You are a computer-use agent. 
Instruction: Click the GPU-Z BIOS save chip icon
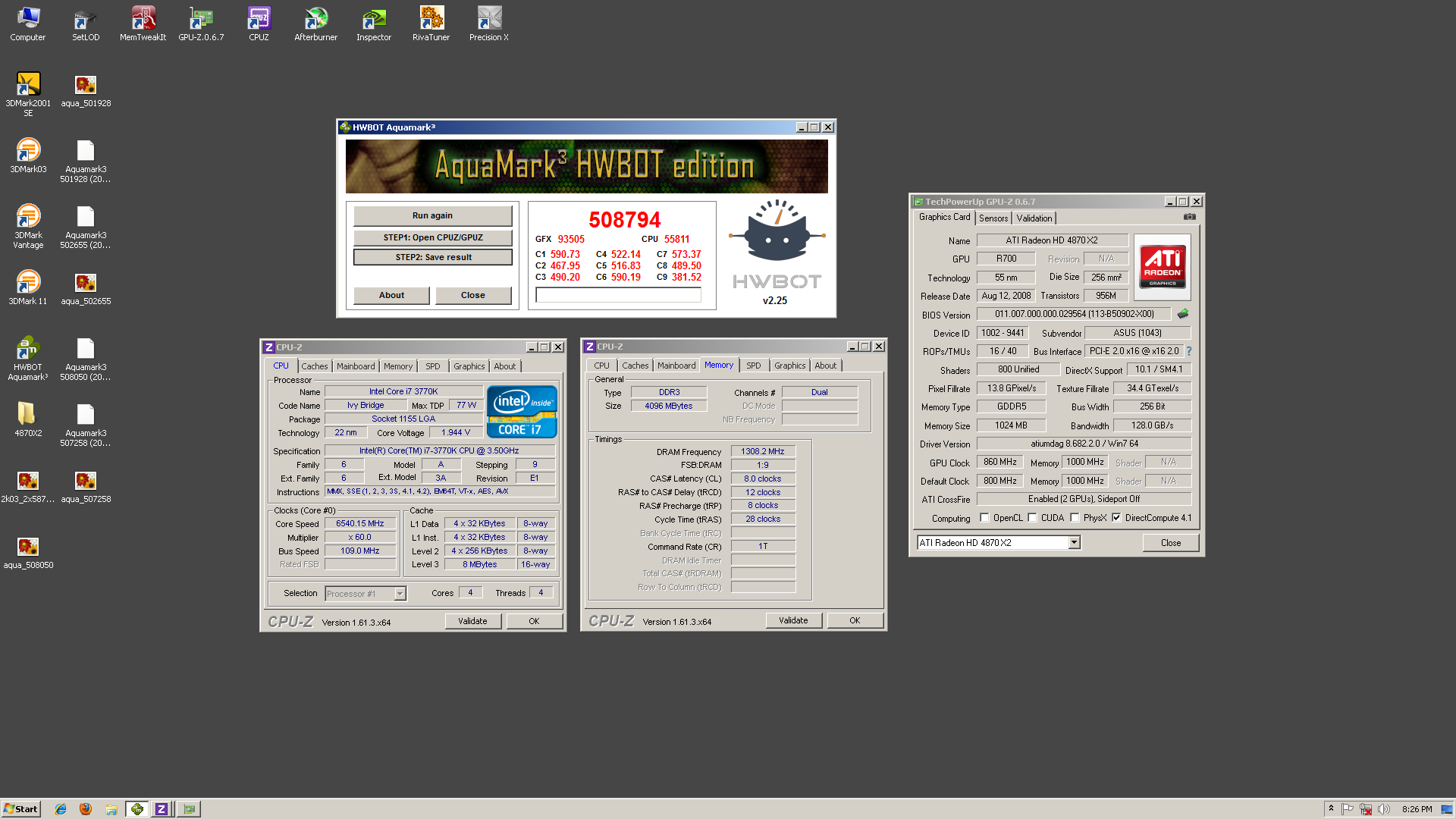(x=1183, y=314)
